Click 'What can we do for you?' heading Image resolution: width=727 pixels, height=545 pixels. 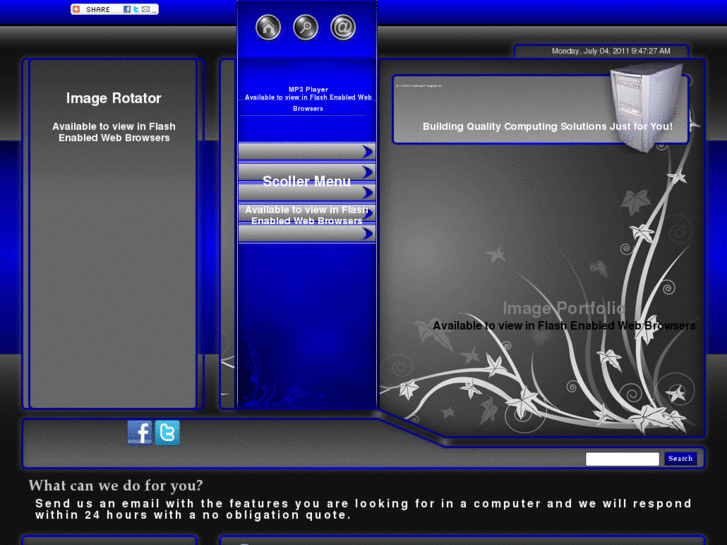pyautogui.click(x=115, y=485)
